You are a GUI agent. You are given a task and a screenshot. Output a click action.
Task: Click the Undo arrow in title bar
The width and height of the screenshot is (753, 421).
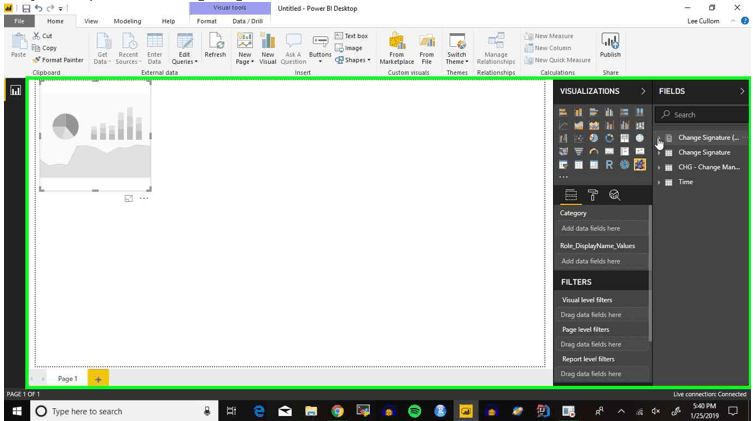tap(38, 8)
